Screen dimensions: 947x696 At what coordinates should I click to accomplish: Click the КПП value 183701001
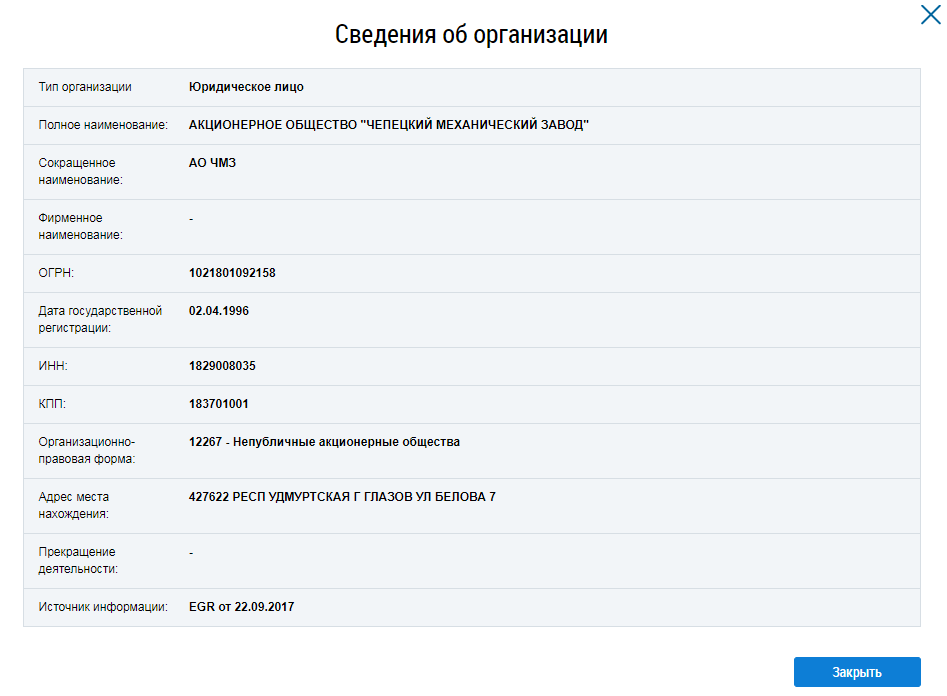219,404
